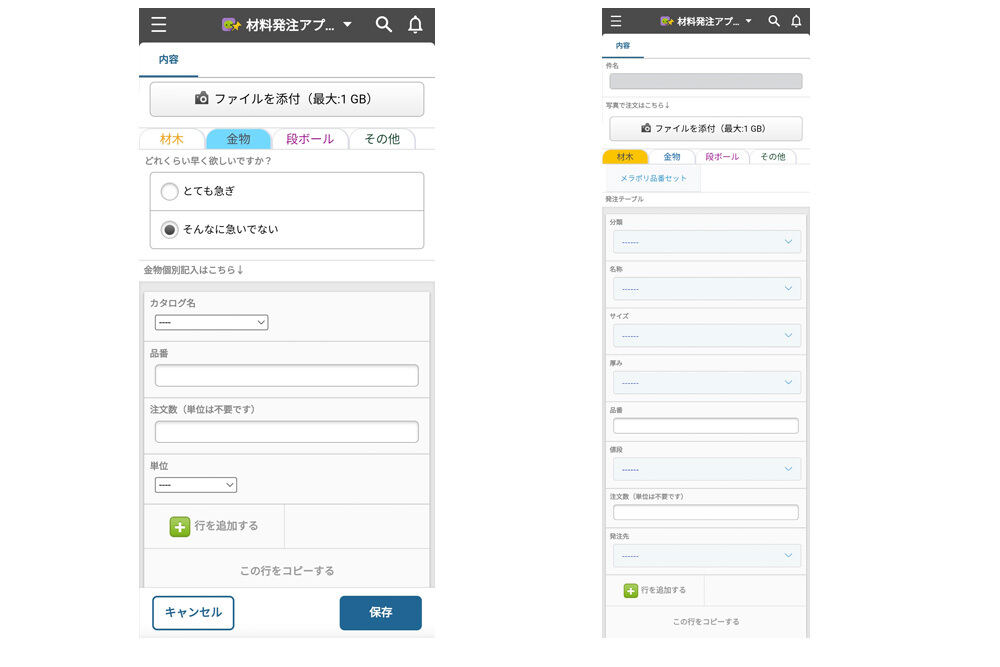Click green plus icon in left screen
Screen dimensions: 1000x667
click(180, 527)
